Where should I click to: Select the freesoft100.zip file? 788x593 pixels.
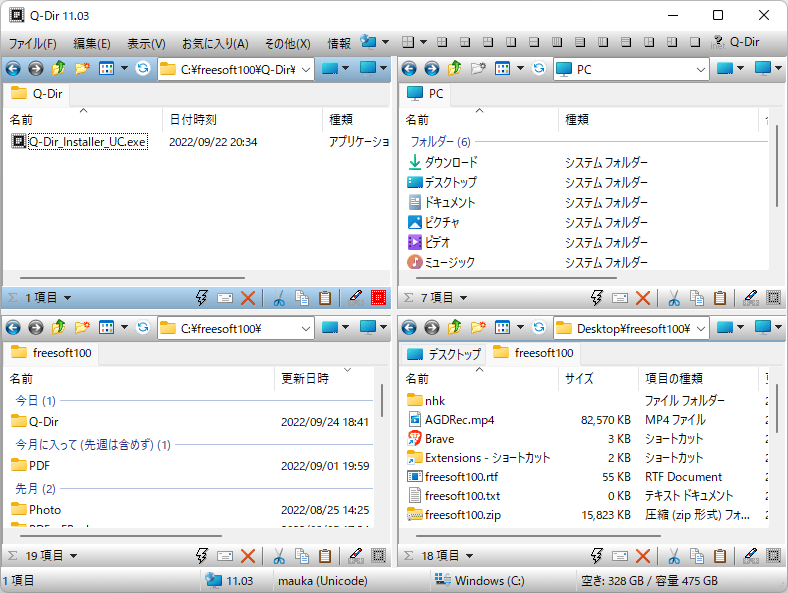tap(463, 514)
